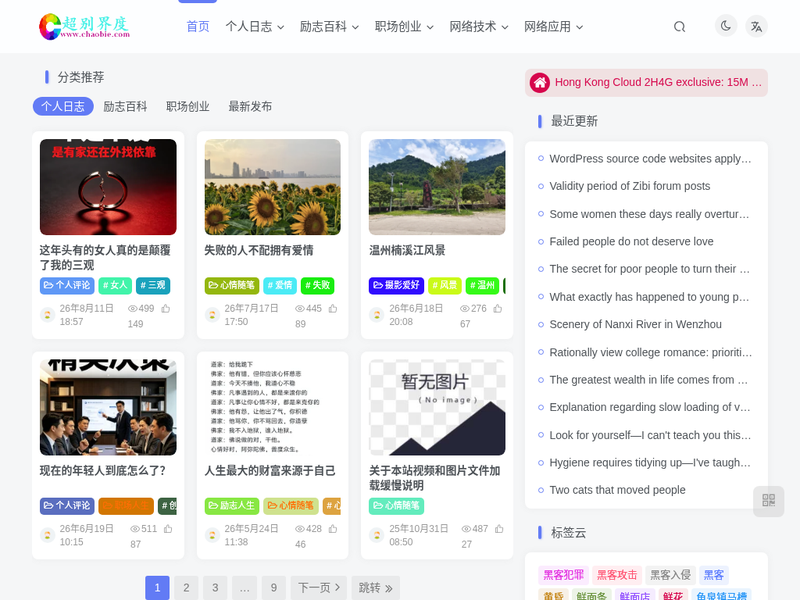
Task: Open 'Two cats that moved people'
Action: [x=617, y=490]
